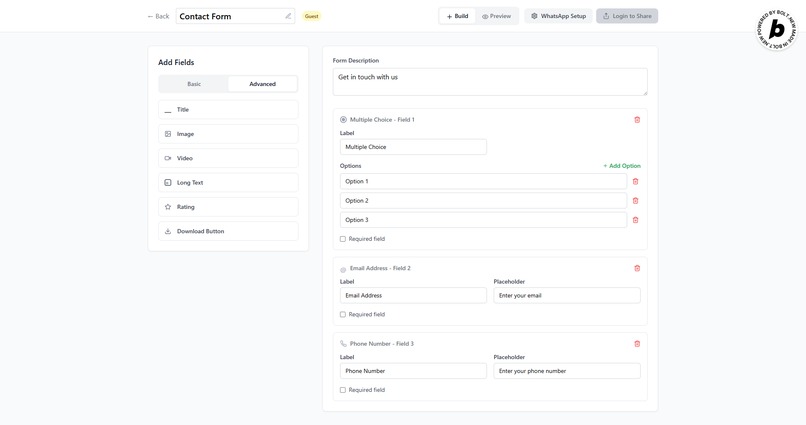Add a Long Text field
The height and width of the screenshot is (425, 806).
pyautogui.click(x=228, y=182)
